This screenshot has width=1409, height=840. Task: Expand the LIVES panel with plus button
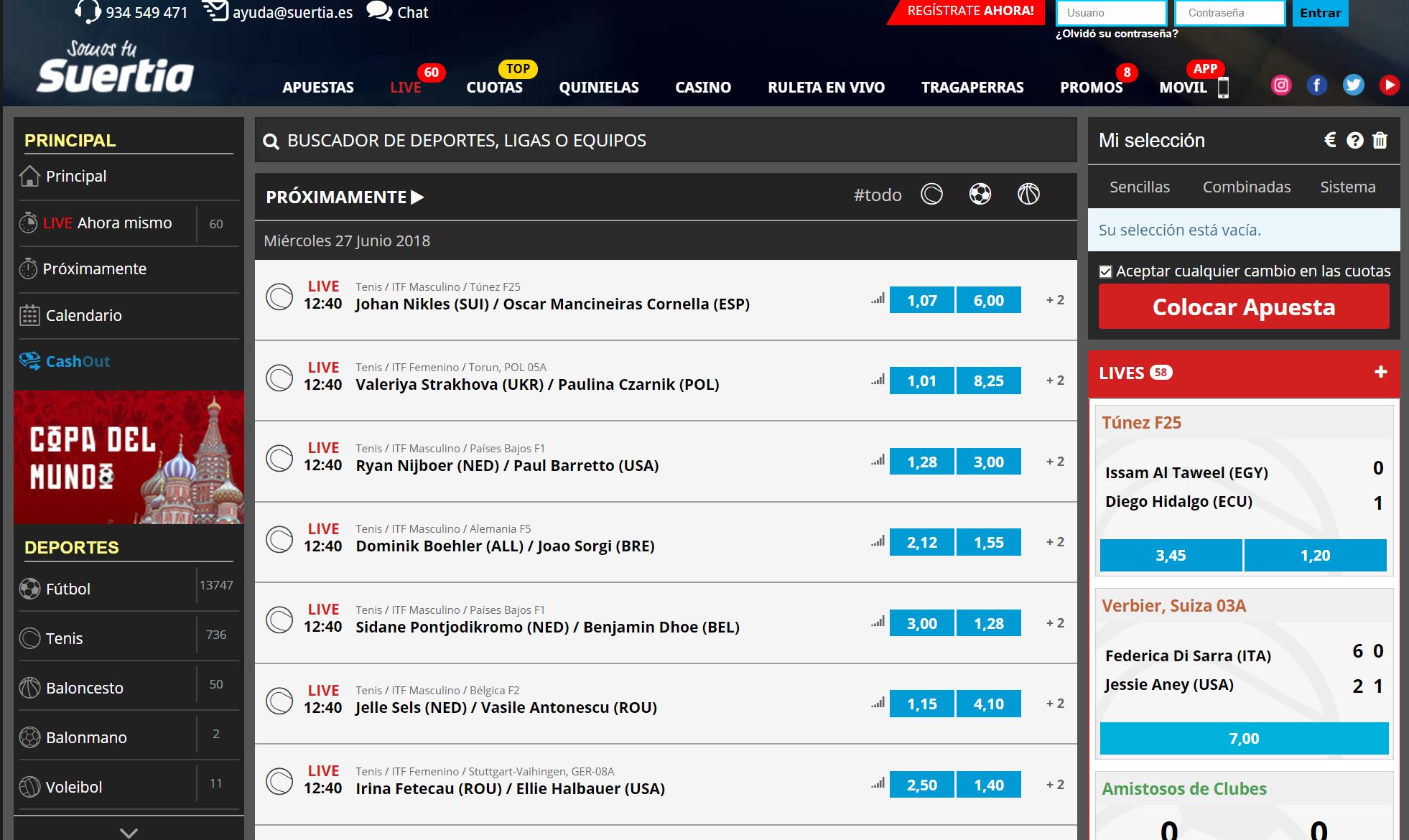coord(1380,372)
